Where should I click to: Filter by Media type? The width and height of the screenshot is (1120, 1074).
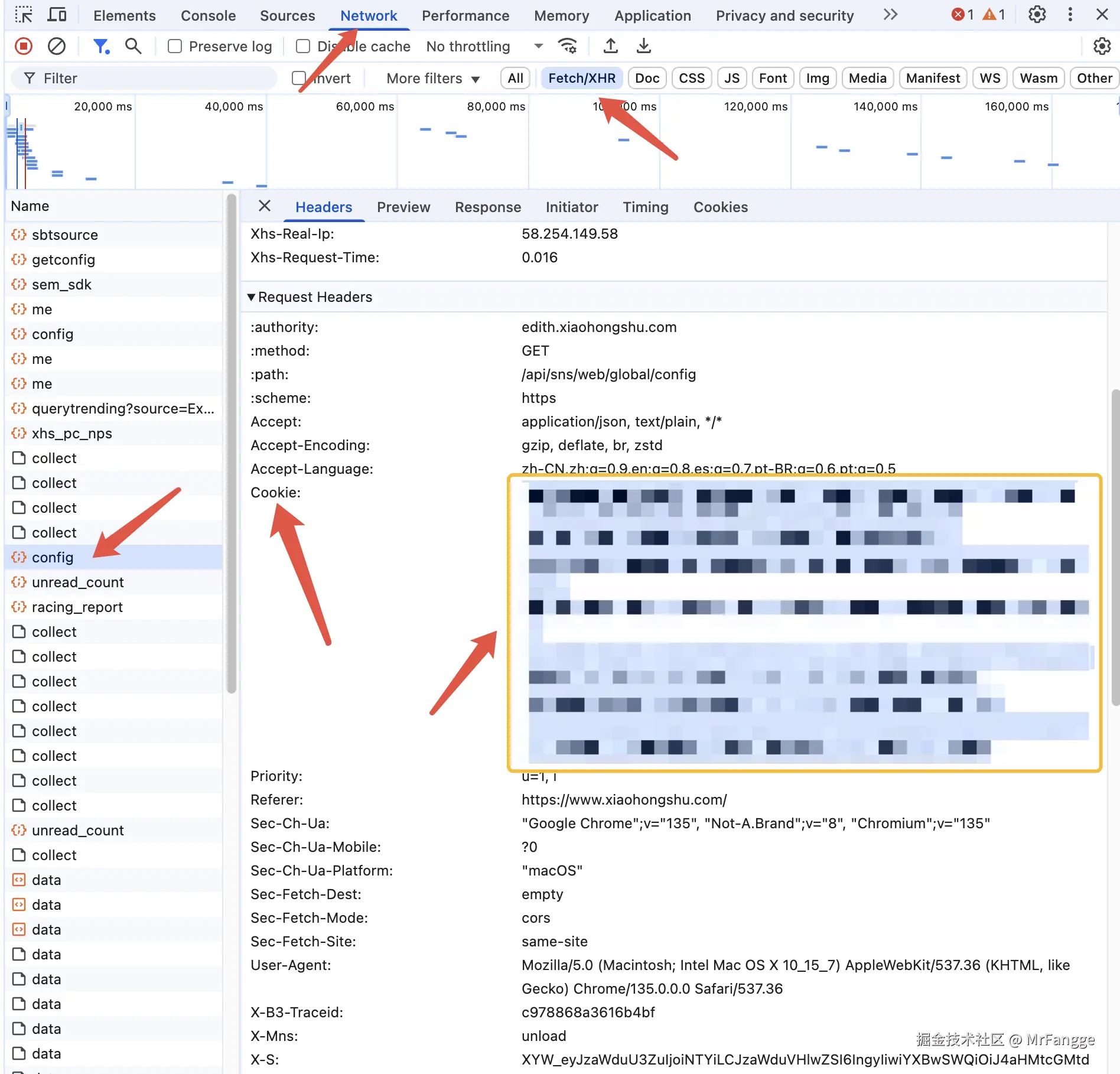click(x=868, y=78)
